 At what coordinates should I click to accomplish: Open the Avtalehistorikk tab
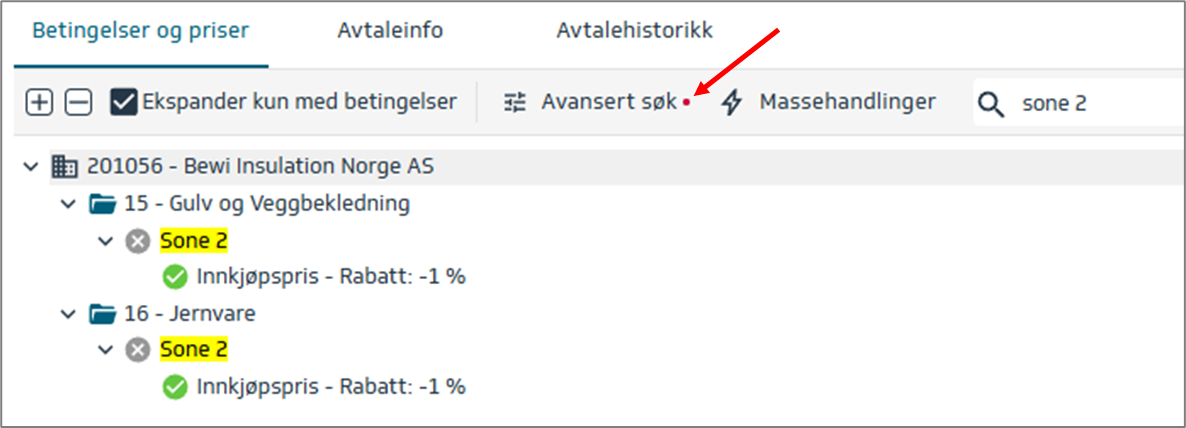[x=634, y=31]
